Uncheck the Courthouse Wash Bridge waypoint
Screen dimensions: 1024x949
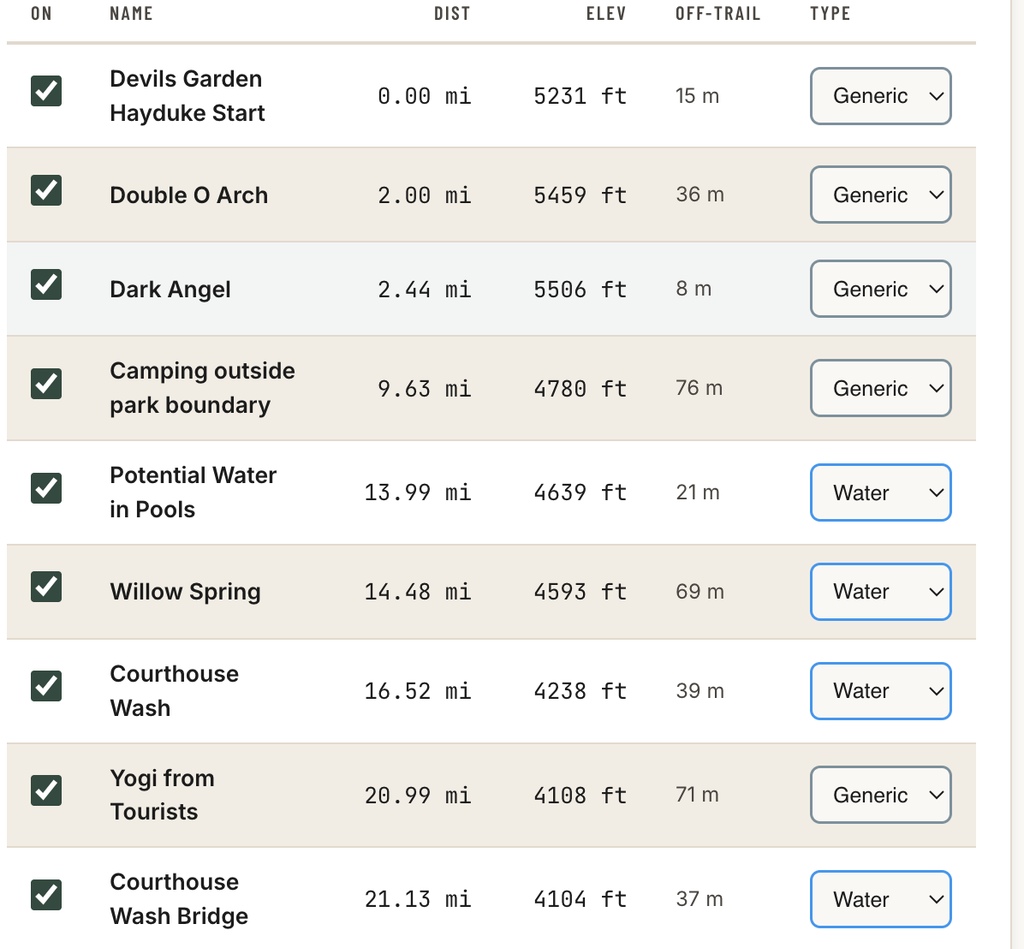click(x=46, y=895)
